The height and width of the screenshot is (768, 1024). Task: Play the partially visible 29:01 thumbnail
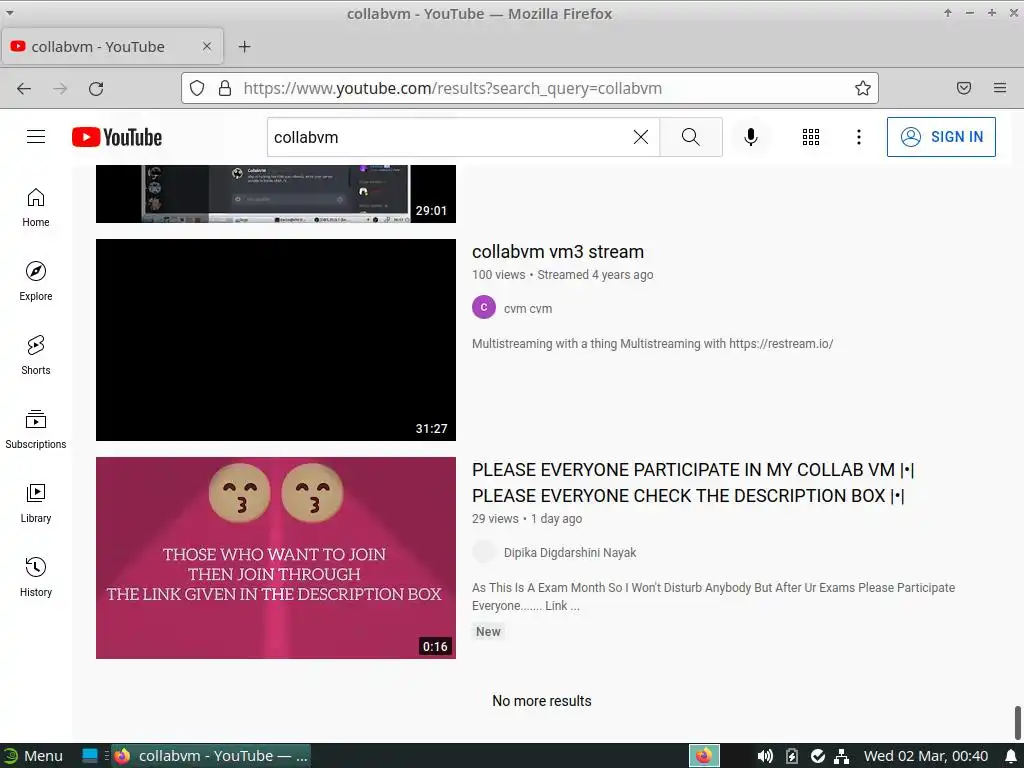(x=276, y=194)
